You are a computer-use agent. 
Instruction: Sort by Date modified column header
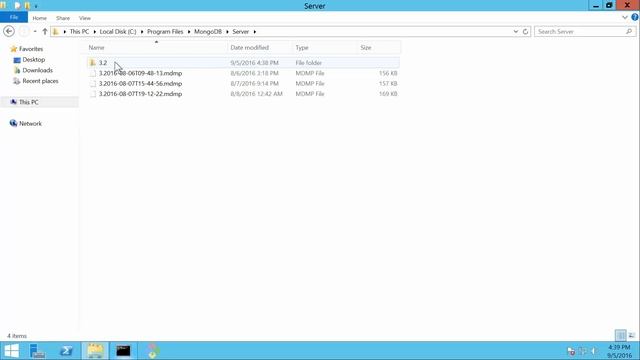pyautogui.click(x=249, y=48)
